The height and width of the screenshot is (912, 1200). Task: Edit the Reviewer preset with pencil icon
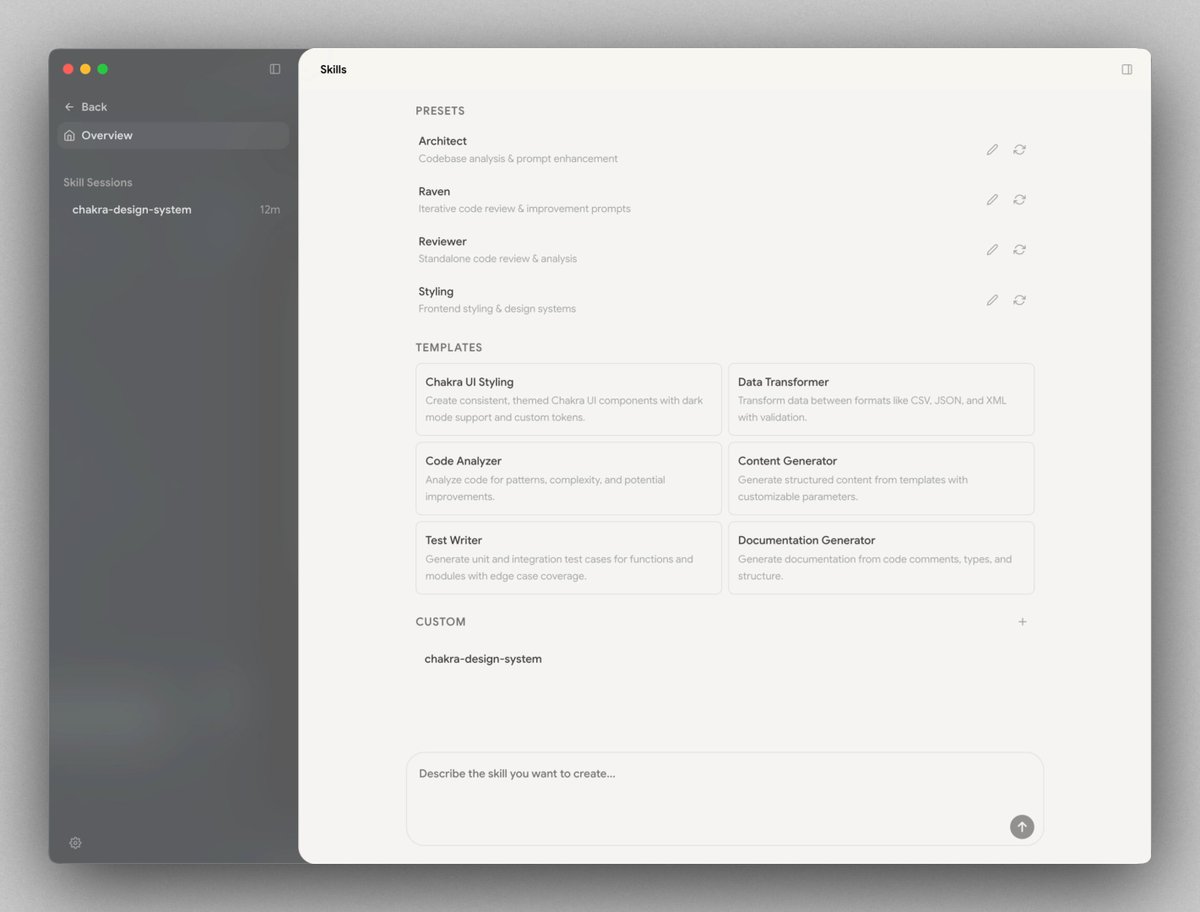point(992,250)
